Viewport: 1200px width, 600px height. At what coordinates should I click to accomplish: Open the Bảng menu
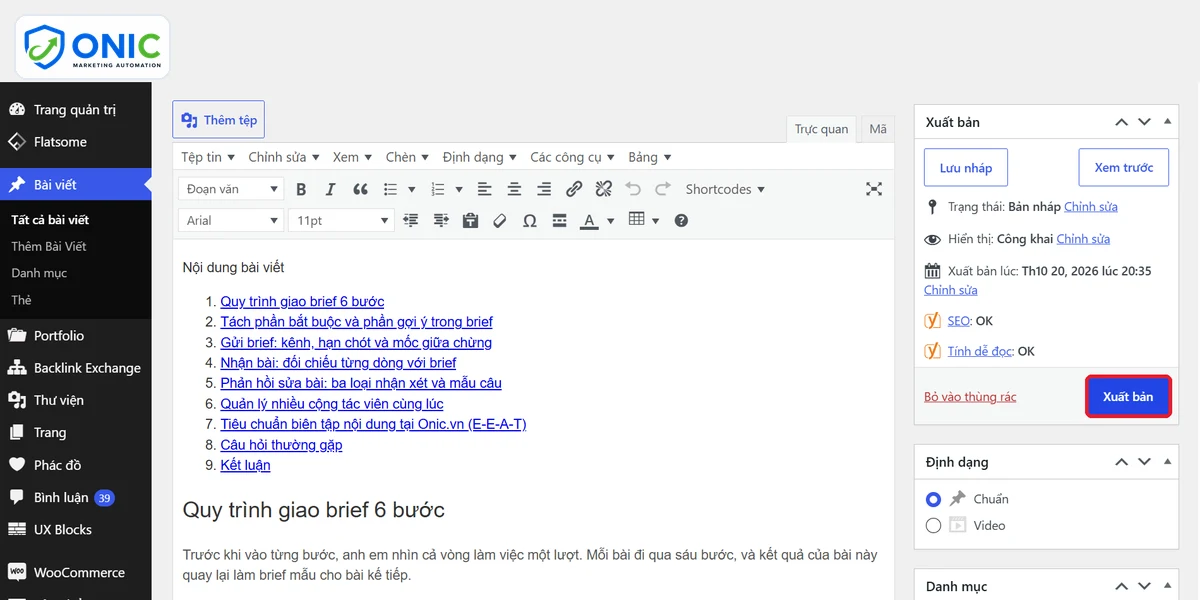click(x=650, y=157)
